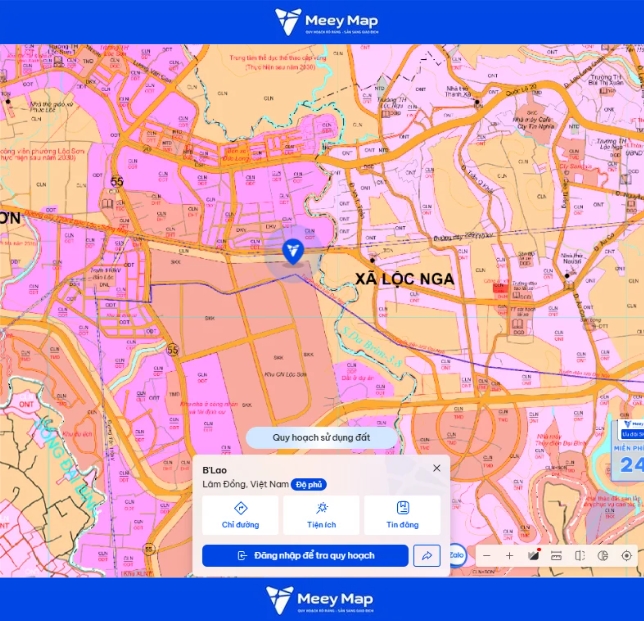Viewport: 644px width, 621px height.
Task: Click the Khu CN Lộc Sơn label
Action: [x=285, y=375]
